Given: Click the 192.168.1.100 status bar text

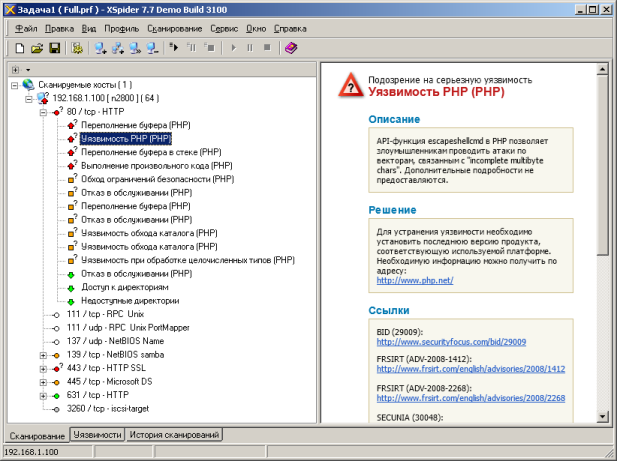Looking at the screenshot, I should point(31,452).
